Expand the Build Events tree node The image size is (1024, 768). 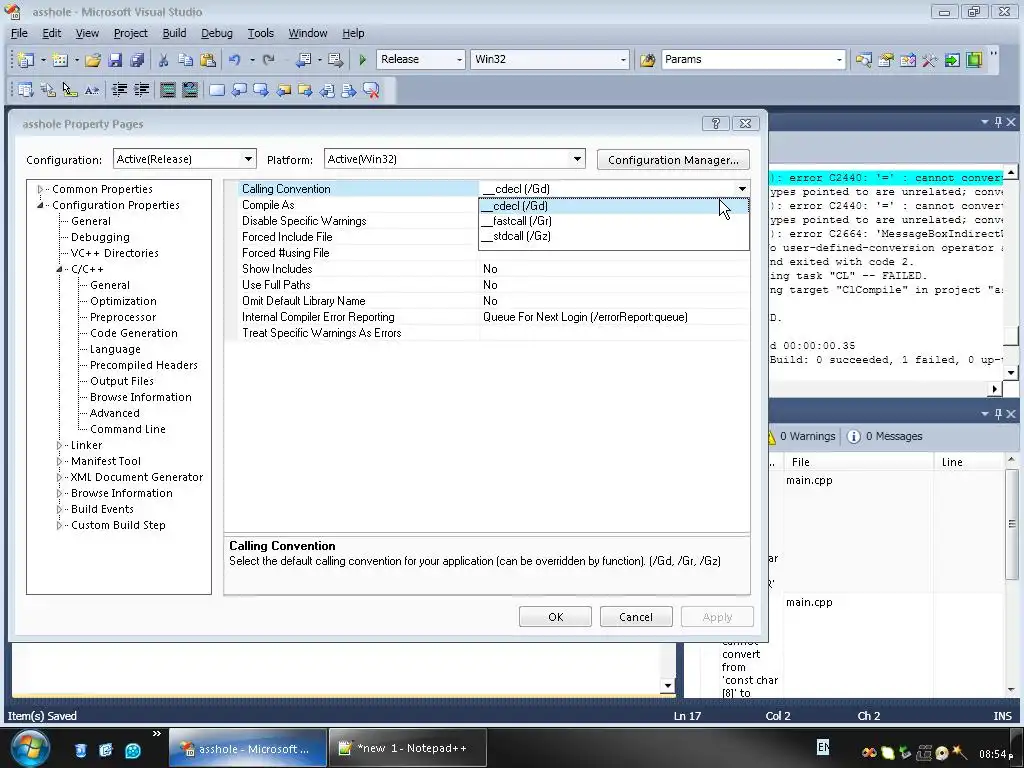(x=59, y=509)
